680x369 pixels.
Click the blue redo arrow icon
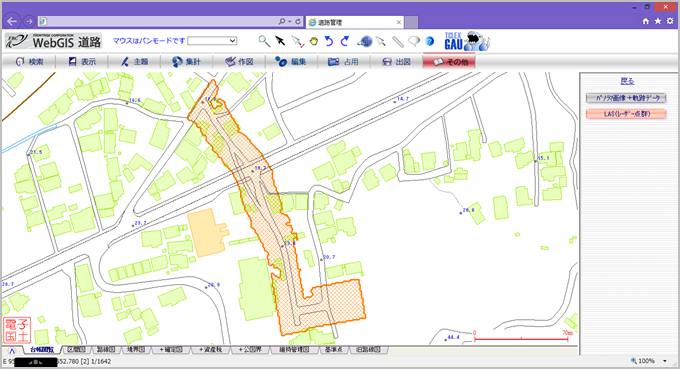pos(345,41)
